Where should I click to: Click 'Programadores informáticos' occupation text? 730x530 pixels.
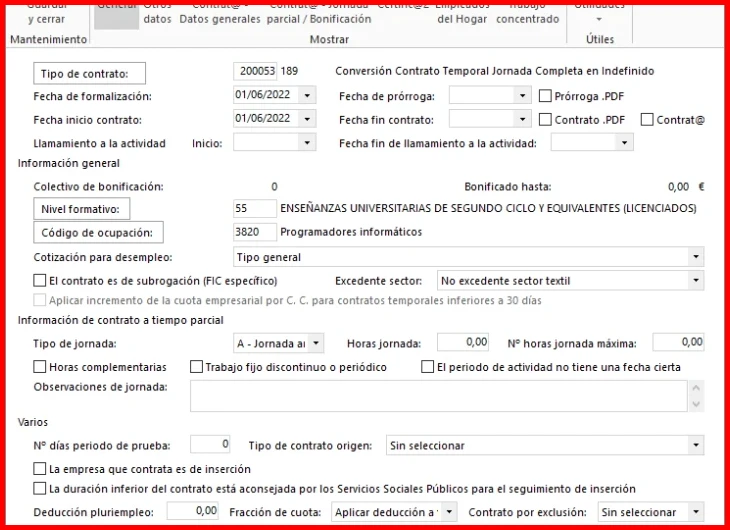point(351,232)
